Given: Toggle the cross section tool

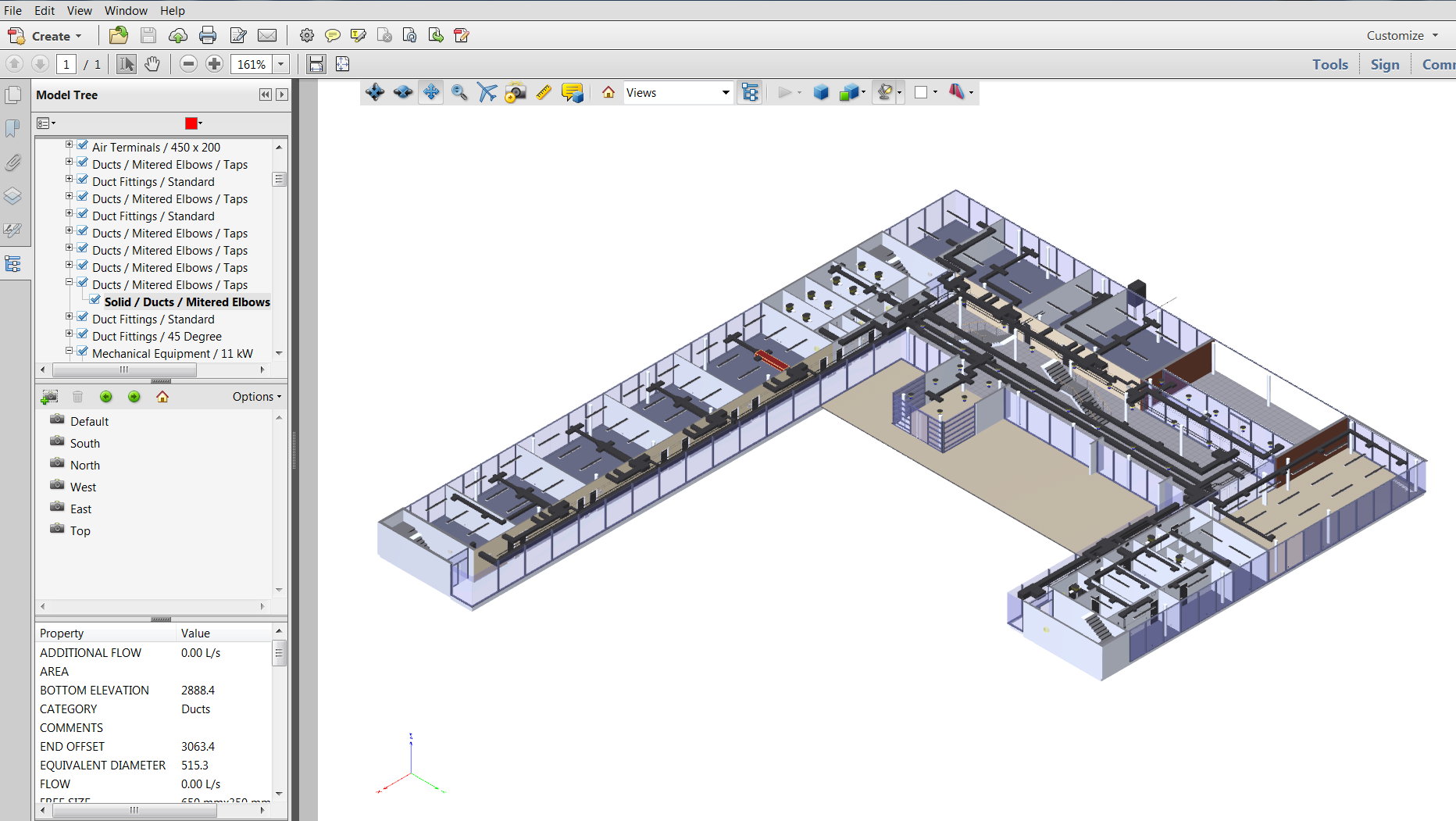Looking at the screenshot, I should (x=958, y=92).
